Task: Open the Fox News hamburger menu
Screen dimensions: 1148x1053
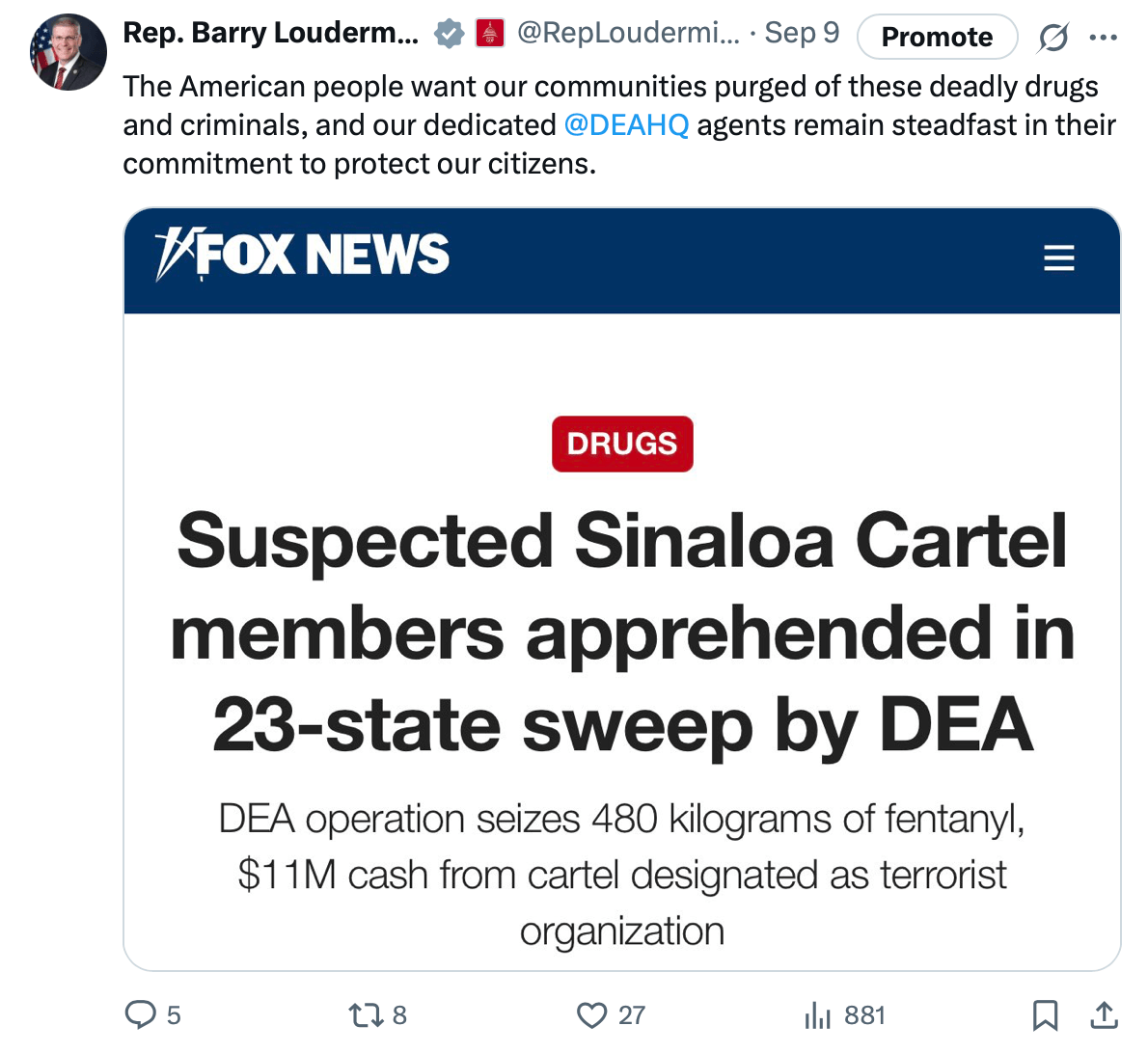Action: coord(1058,257)
